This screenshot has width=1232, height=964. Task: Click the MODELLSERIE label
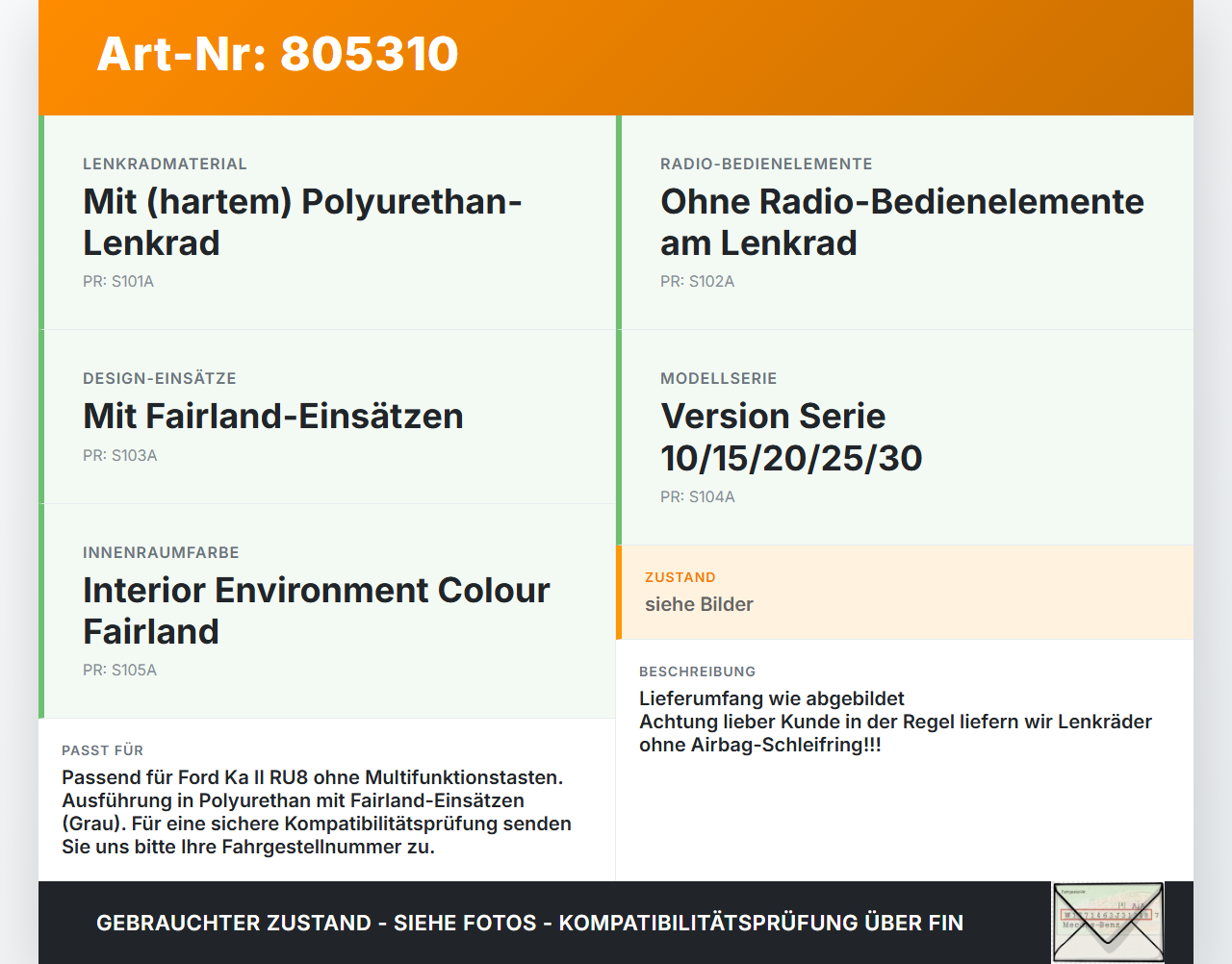point(718,379)
